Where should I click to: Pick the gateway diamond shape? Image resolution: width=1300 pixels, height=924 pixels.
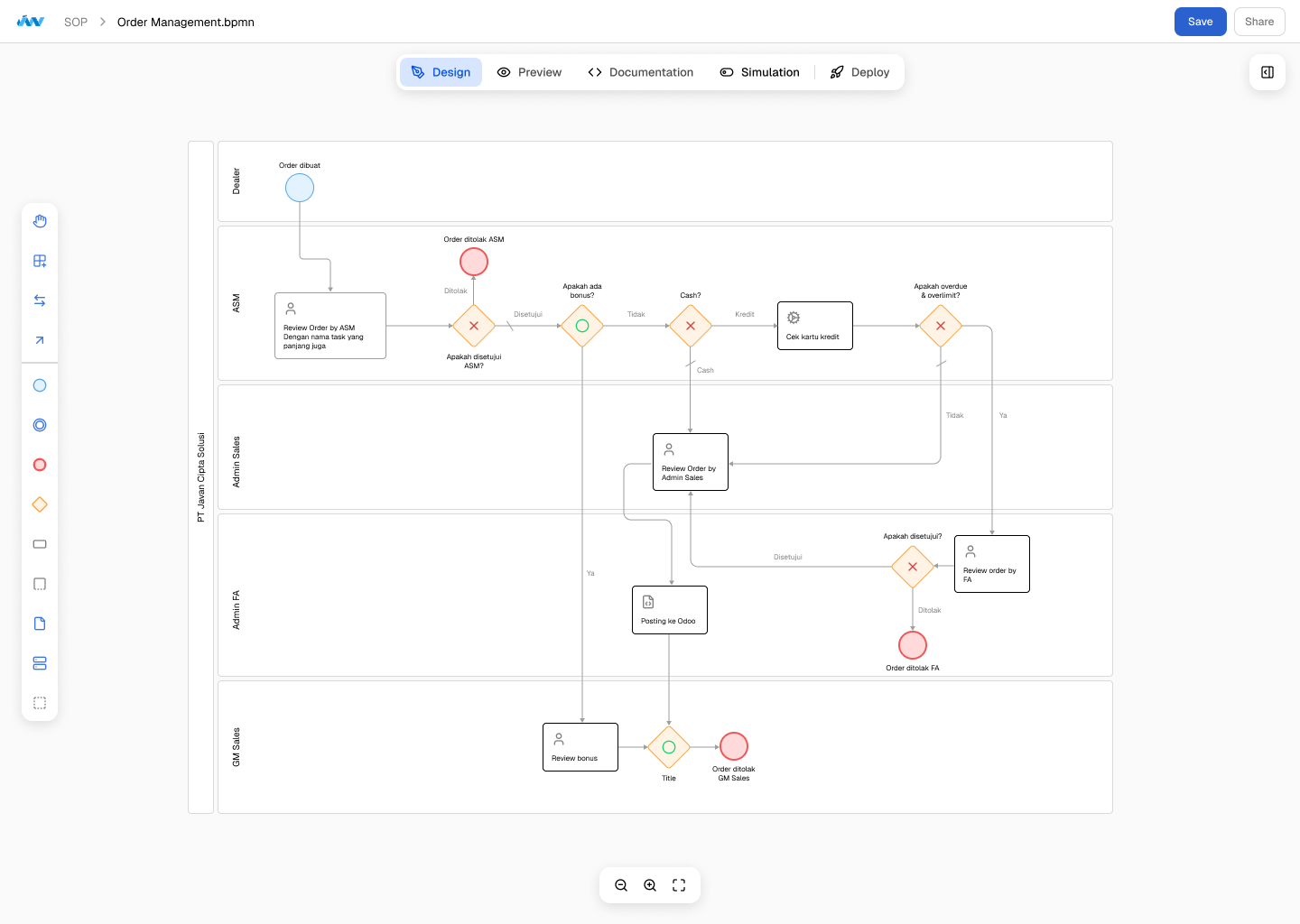[x=39, y=504]
